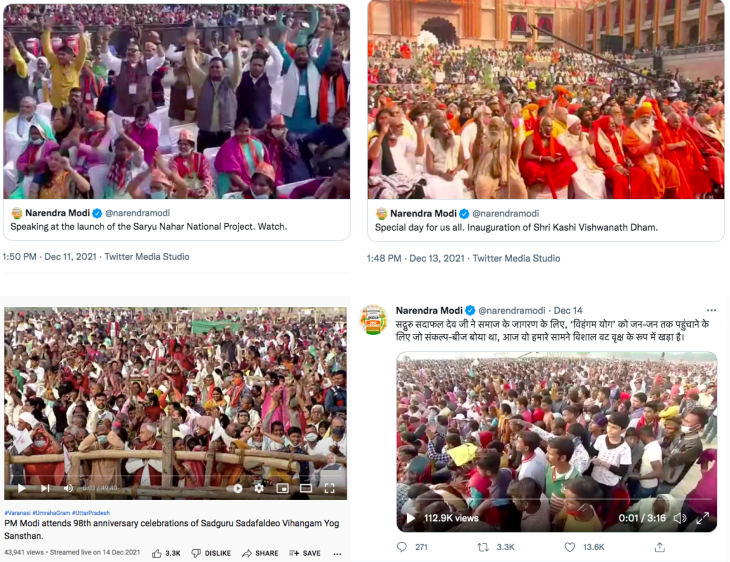Enter fullscreen on YouTube video
This screenshot has height=562, width=730.
click(x=330, y=488)
